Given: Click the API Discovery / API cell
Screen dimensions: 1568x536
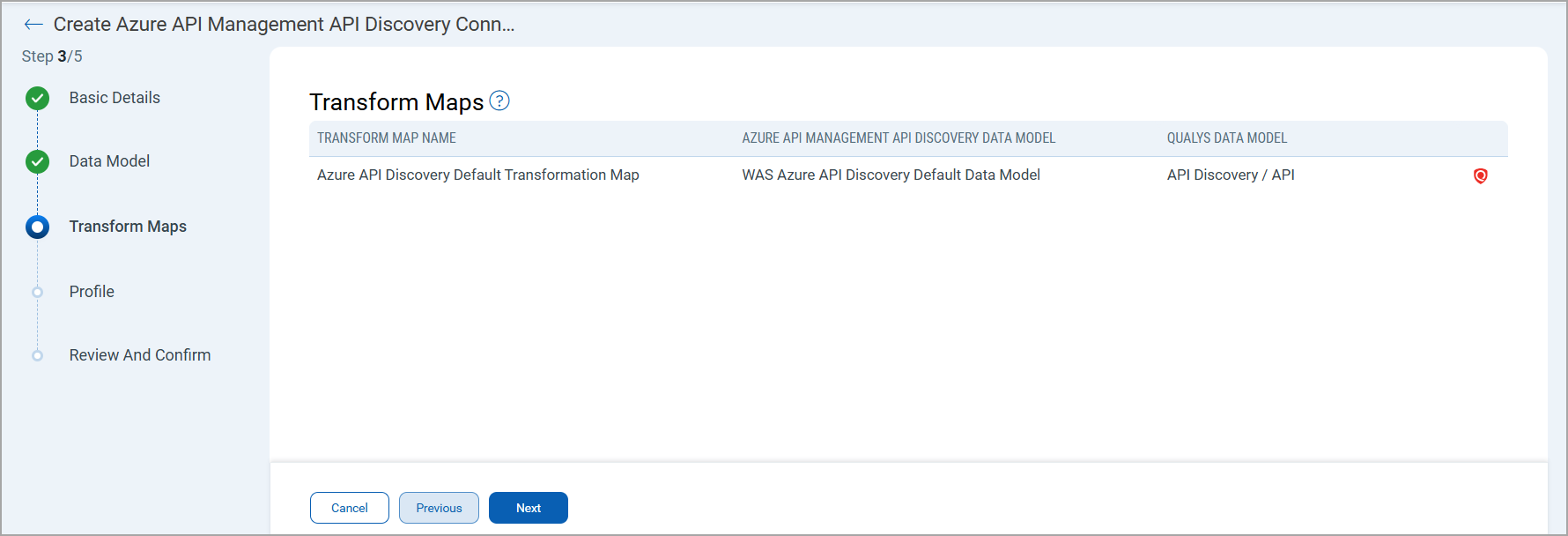Looking at the screenshot, I should (1231, 175).
